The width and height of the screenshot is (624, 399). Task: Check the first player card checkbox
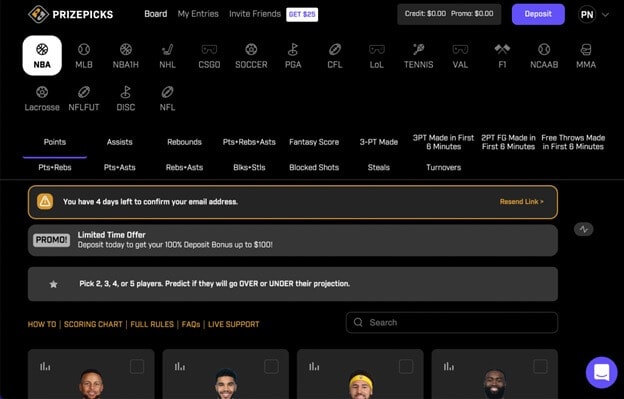tap(137, 366)
